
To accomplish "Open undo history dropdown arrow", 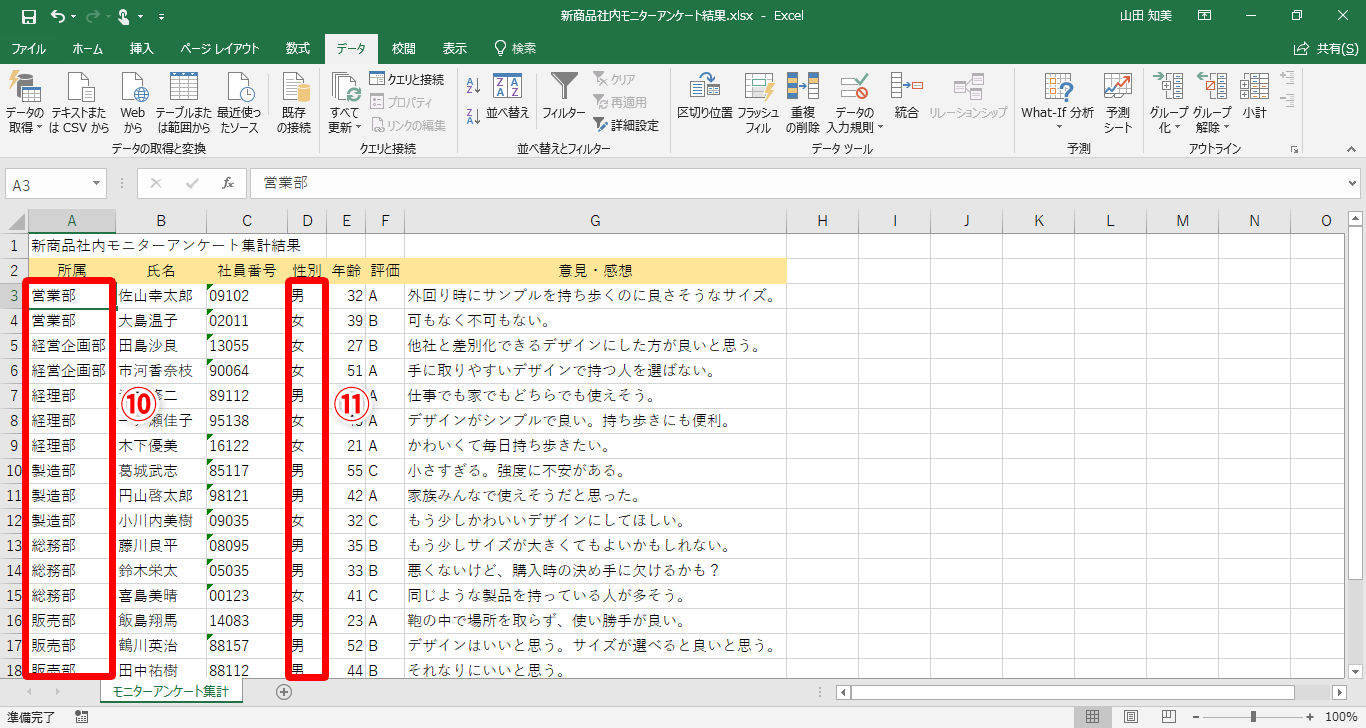I will click(73, 17).
